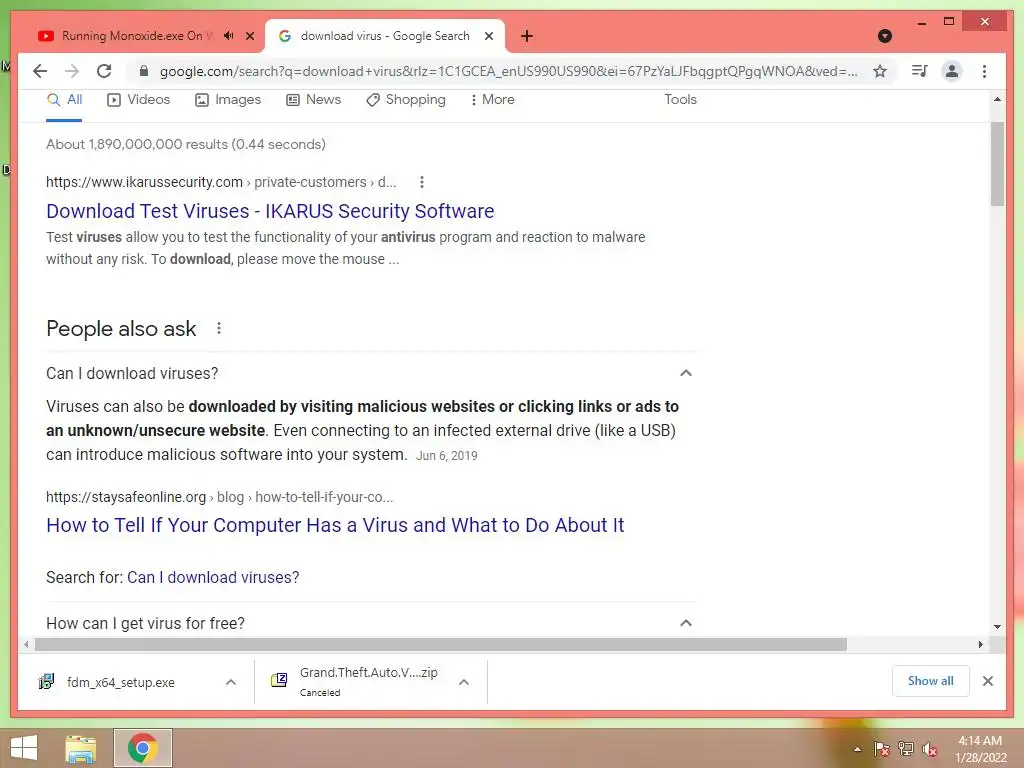Open the network status tray icon
The image size is (1024, 768).
click(906, 749)
